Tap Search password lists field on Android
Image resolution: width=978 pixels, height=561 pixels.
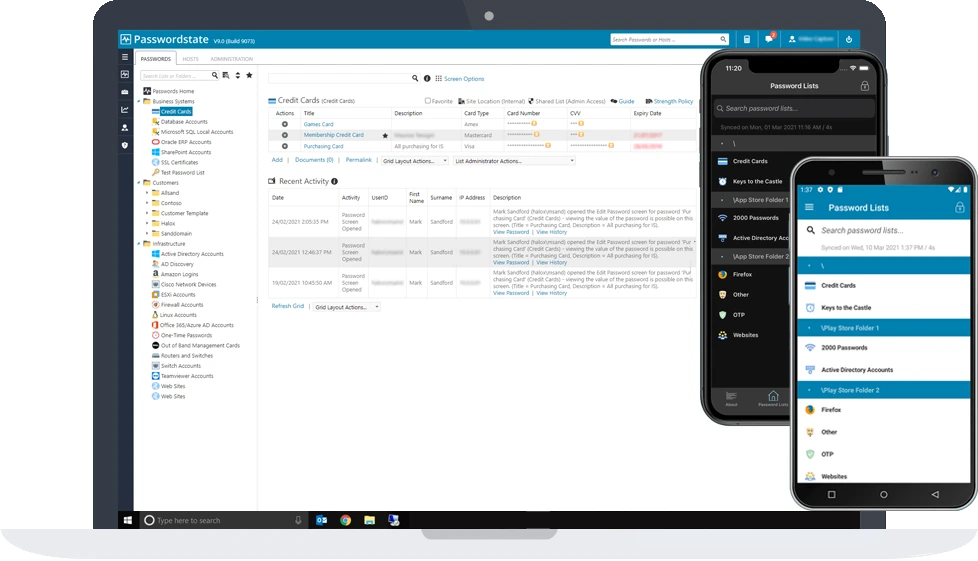point(884,230)
